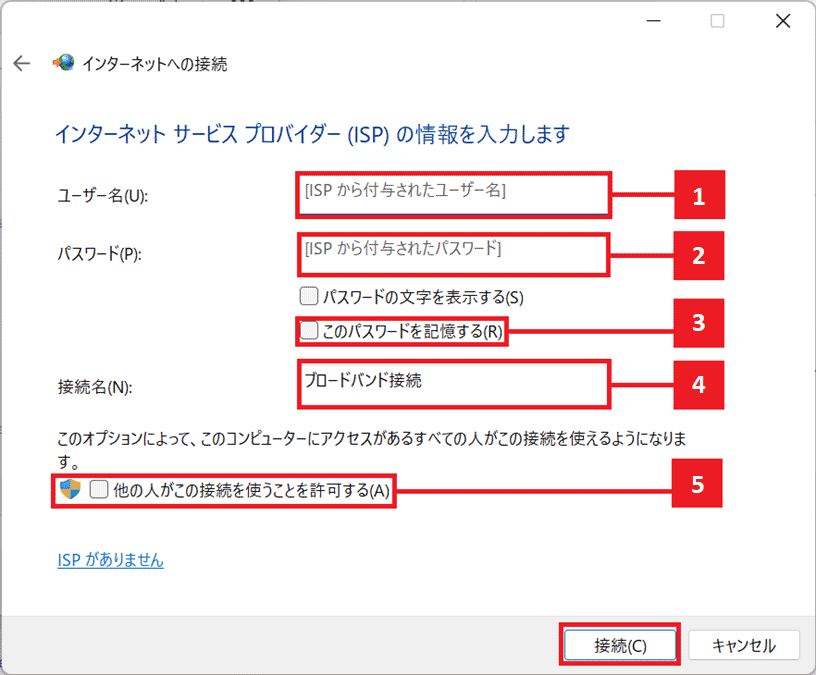Click the back arrow navigation icon
This screenshot has height=675, width=816.
tap(21, 62)
